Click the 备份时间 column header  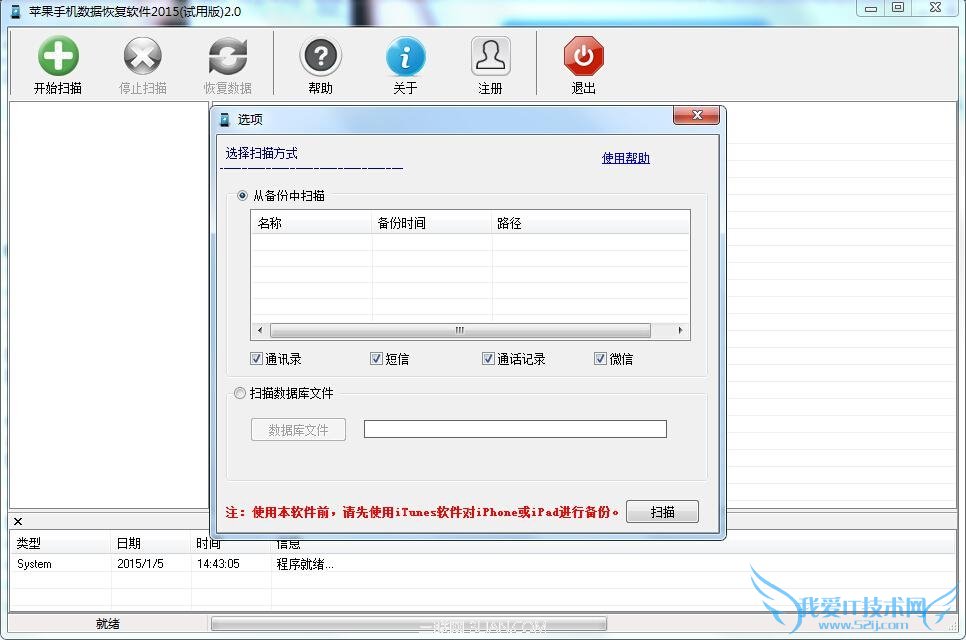(x=432, y=223)
